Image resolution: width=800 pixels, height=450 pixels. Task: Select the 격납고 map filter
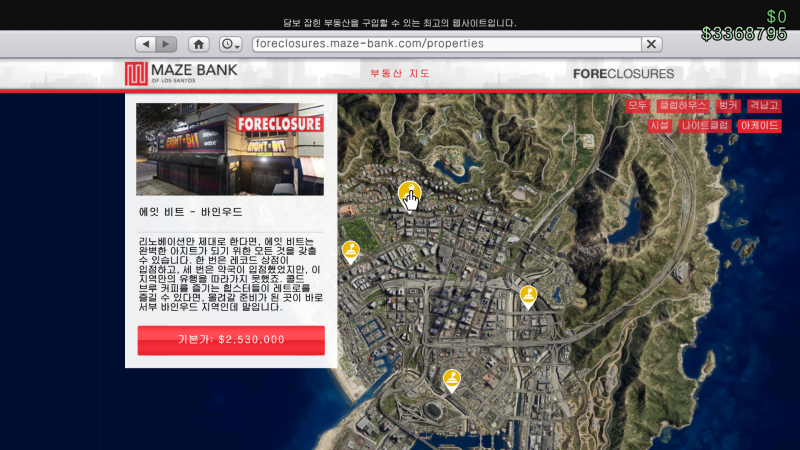click(x=764, y=106)
